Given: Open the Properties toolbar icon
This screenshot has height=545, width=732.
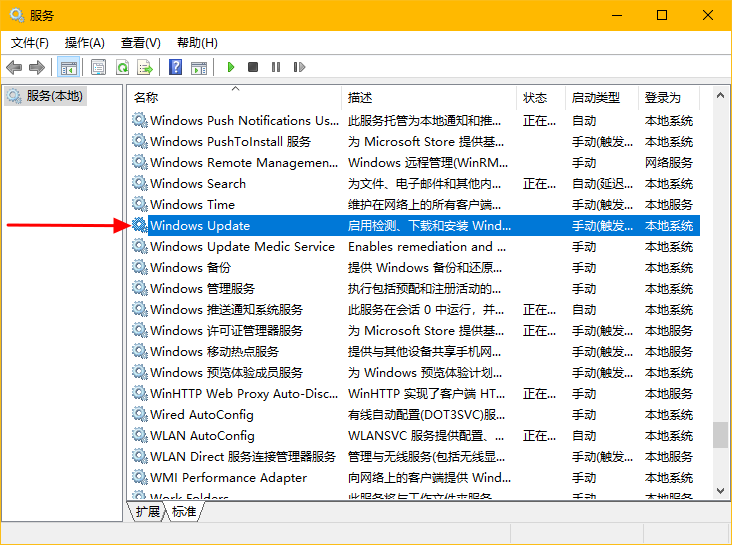Looking at the screenshot, I should click(98, 67).
